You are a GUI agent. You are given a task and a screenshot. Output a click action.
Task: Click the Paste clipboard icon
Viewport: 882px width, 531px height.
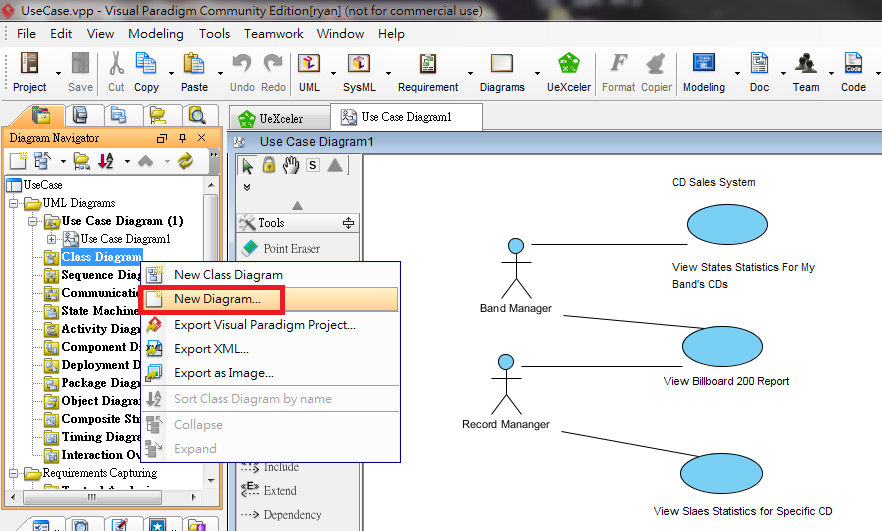[x=194, y=63]
